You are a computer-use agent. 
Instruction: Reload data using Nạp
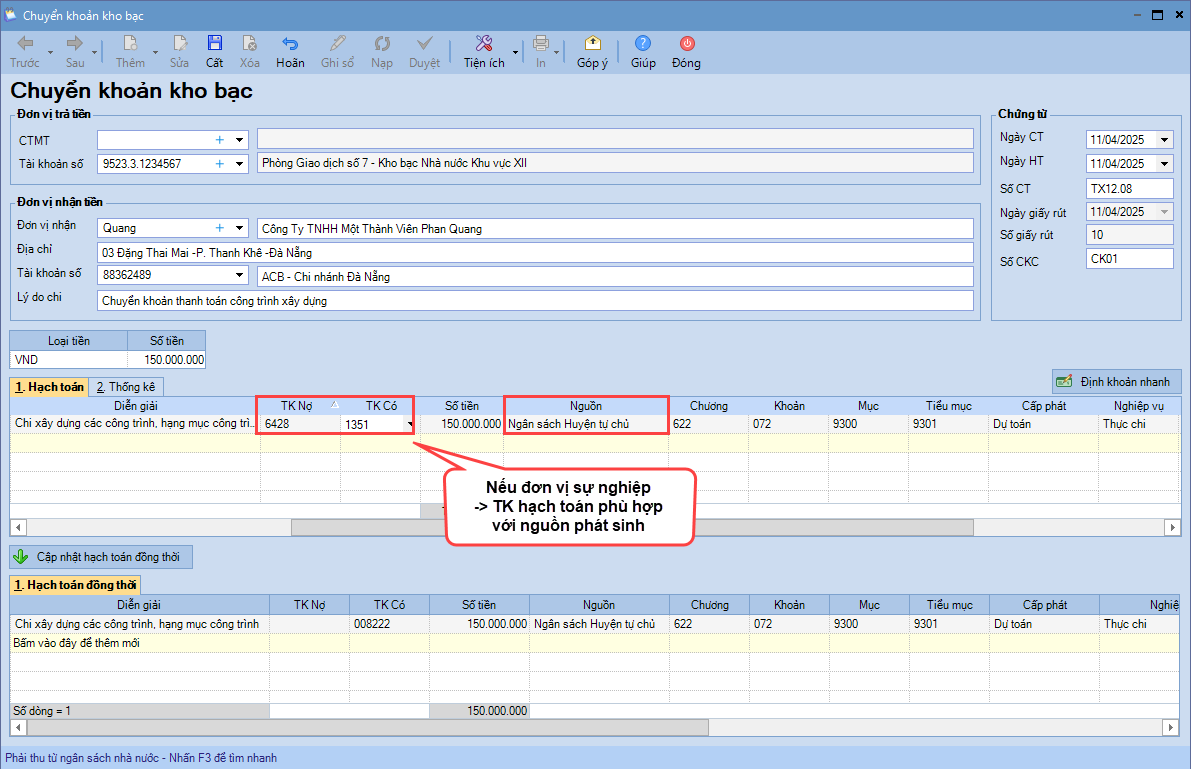click(382, 52)
